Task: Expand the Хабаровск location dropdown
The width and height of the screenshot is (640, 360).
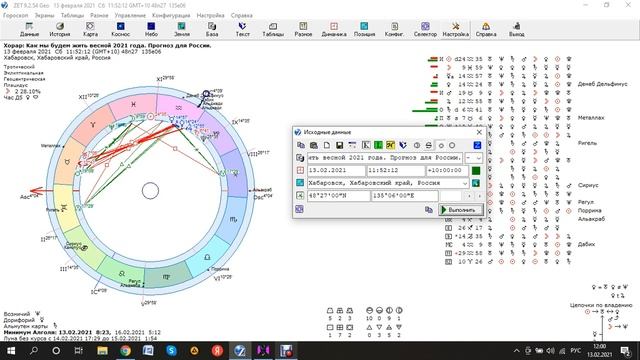Action: click(x=464, y=183)
